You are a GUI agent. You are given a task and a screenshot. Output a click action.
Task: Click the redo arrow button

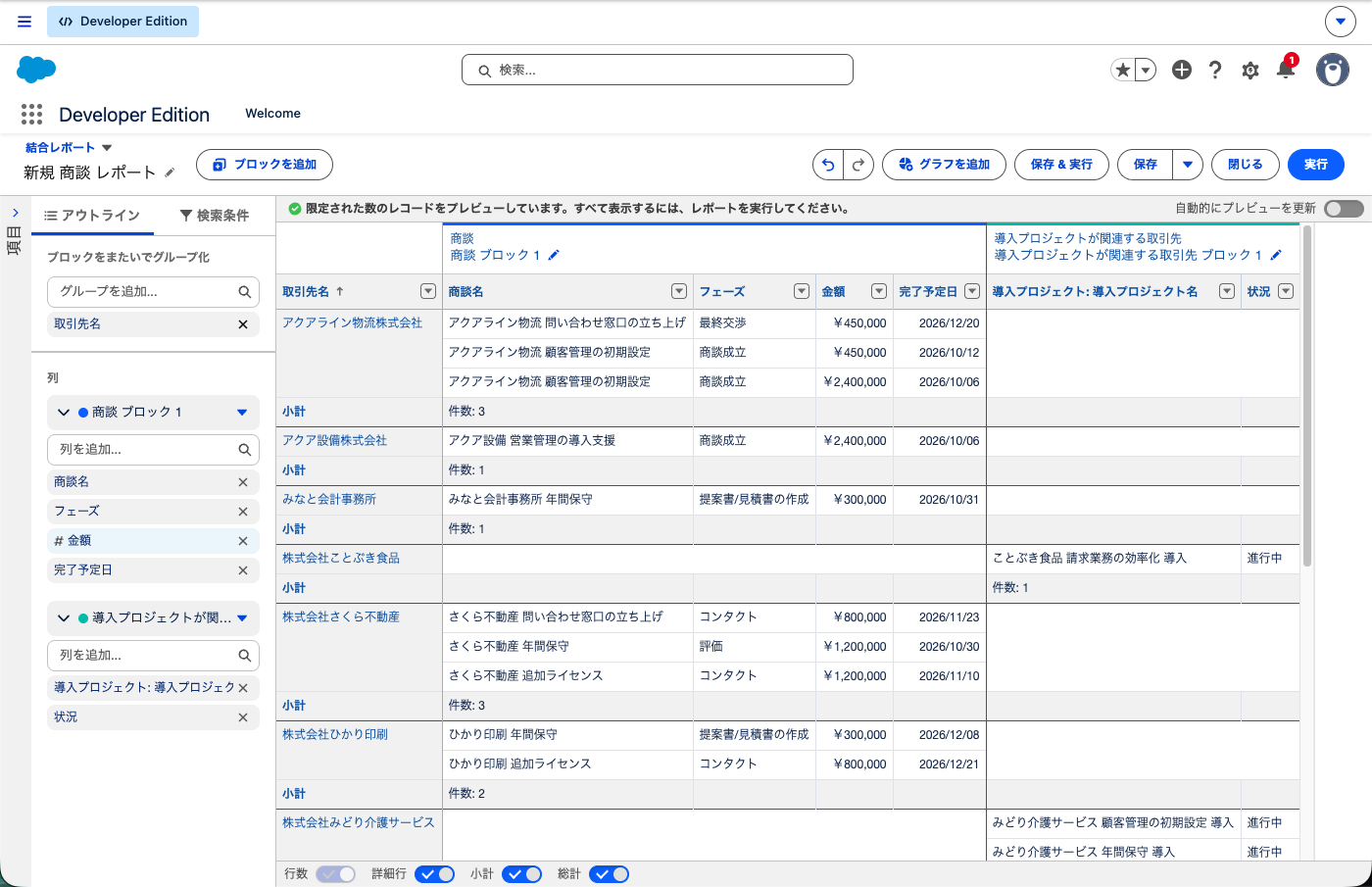tap(858, 165)
